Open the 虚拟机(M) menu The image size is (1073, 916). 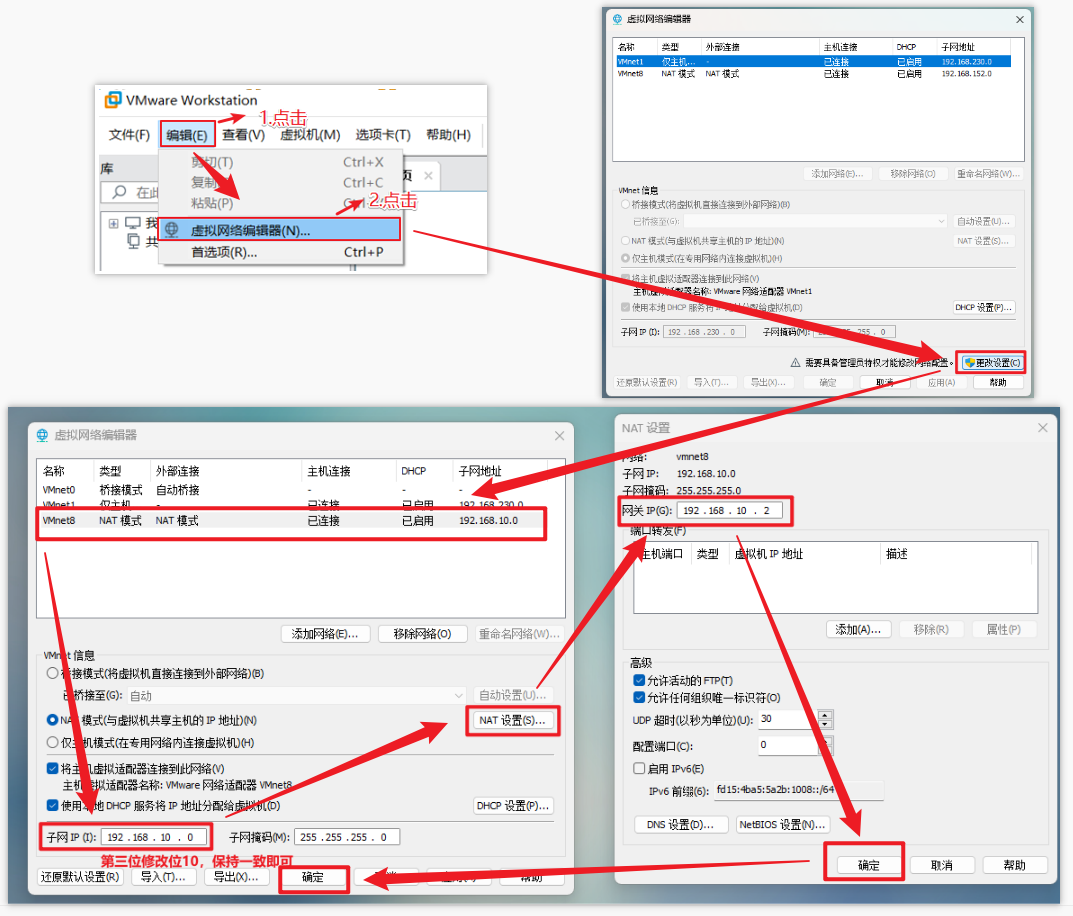click(x=310, y=135)
